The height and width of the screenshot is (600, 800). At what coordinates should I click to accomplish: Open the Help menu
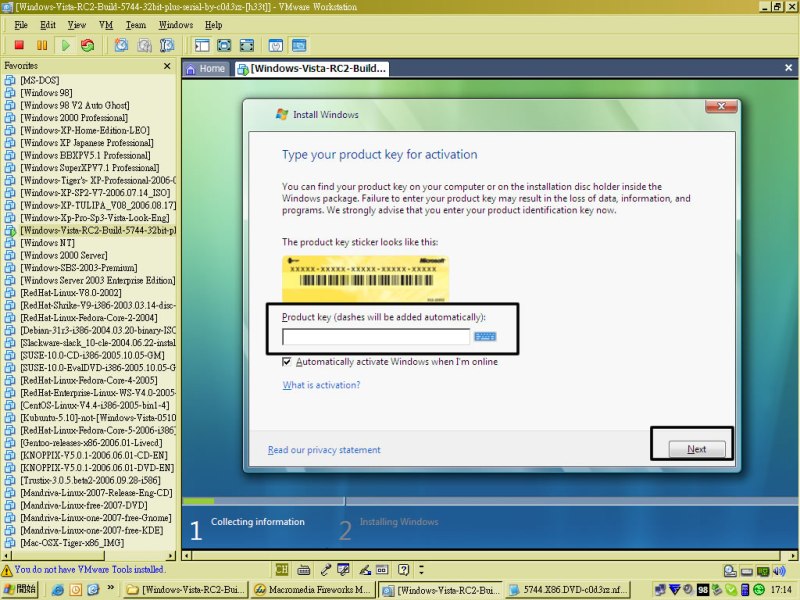click(x=213, y=25)
